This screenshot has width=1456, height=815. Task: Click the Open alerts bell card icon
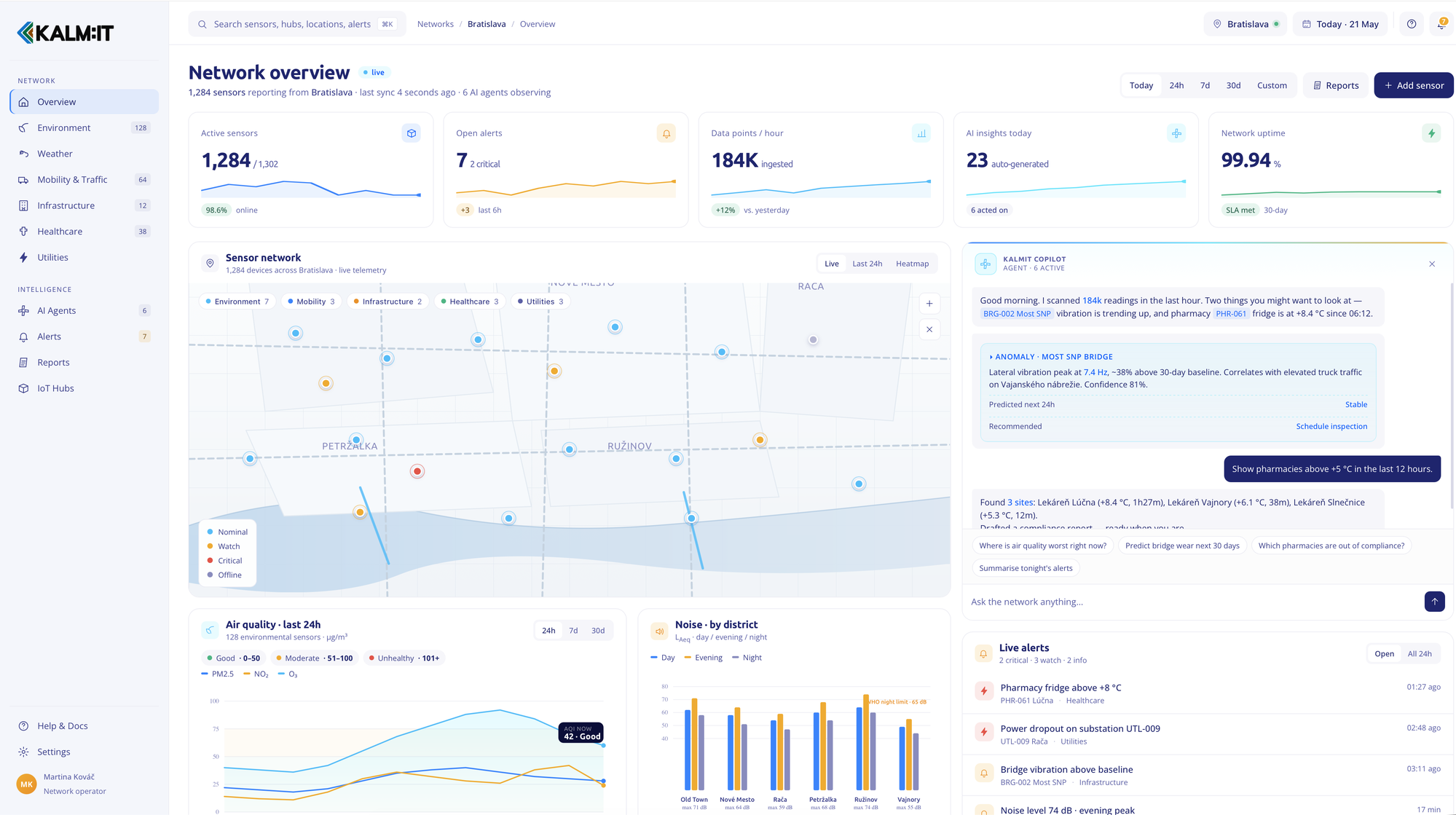(666, 133)
